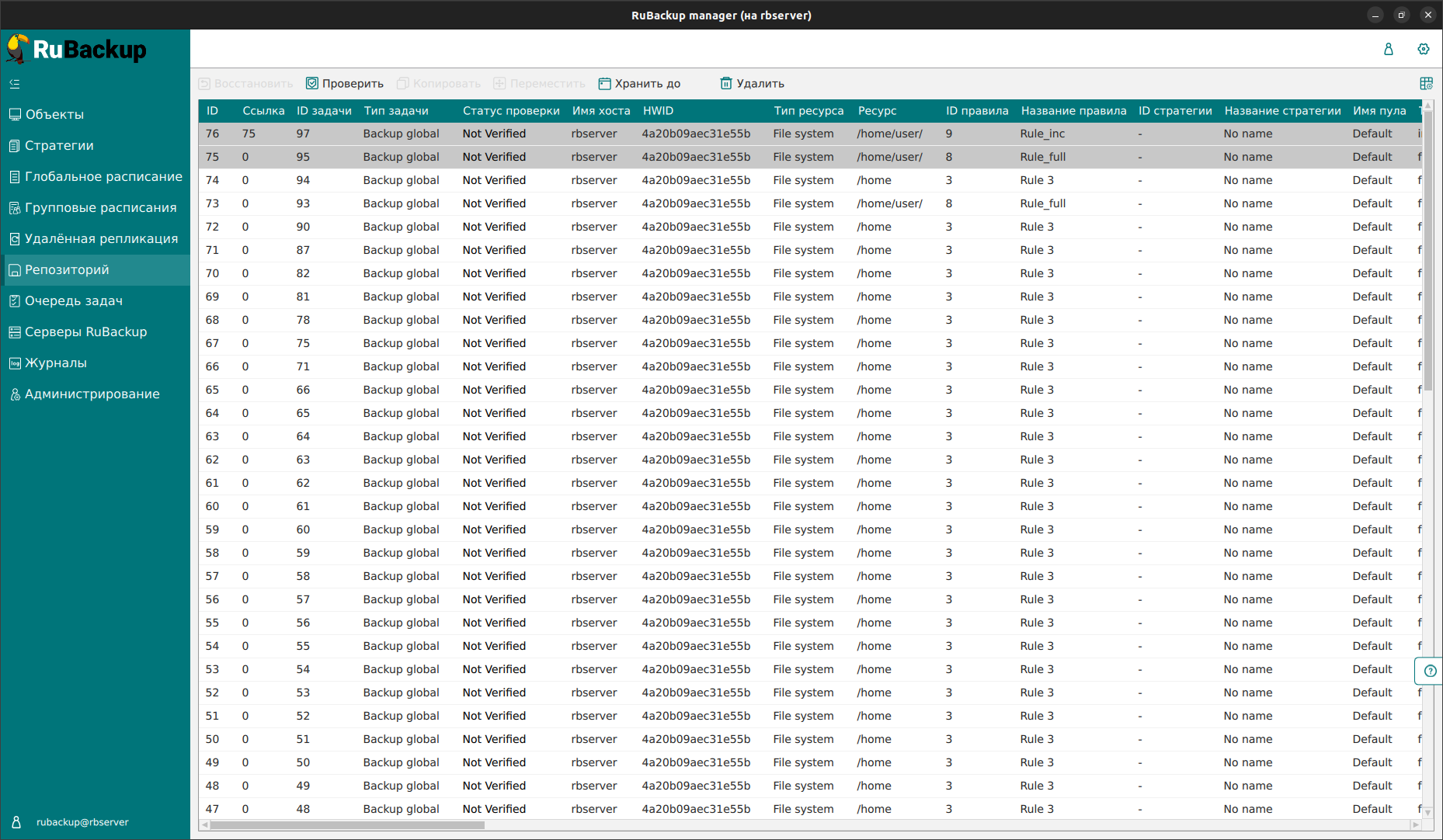This screenshot has width=1443, height=840.
Task: Open Администрирование section
Action: tap(92, 394)
